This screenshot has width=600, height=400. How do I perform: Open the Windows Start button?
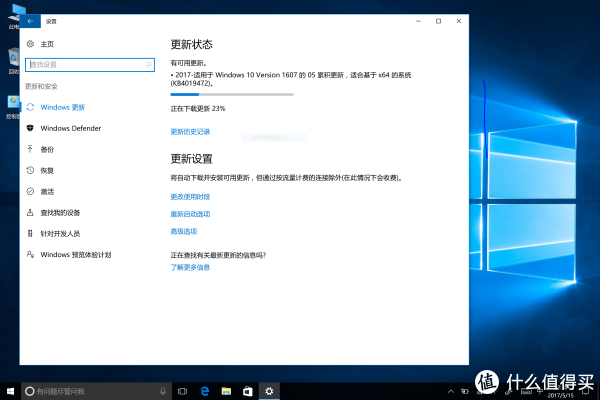click(x=10, y=391)
